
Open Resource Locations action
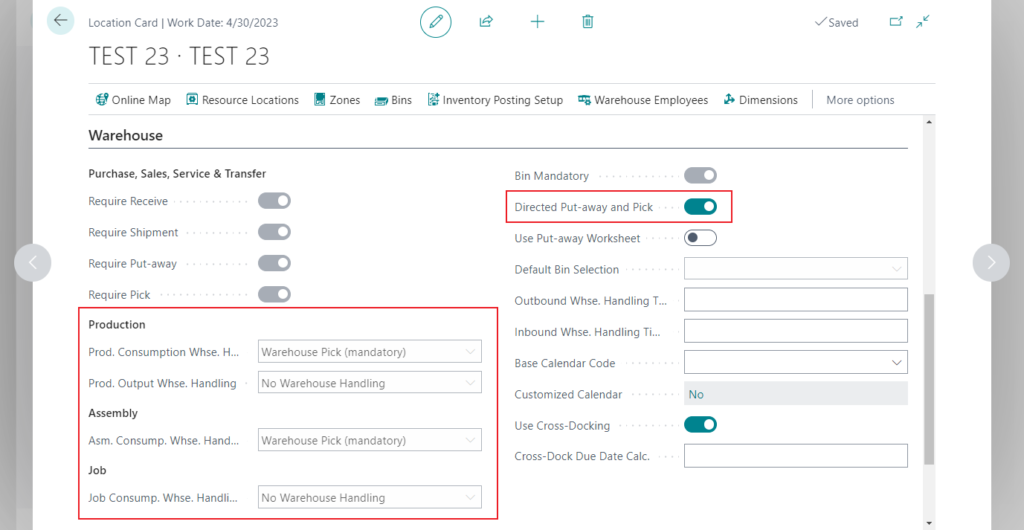coord(242,100)
